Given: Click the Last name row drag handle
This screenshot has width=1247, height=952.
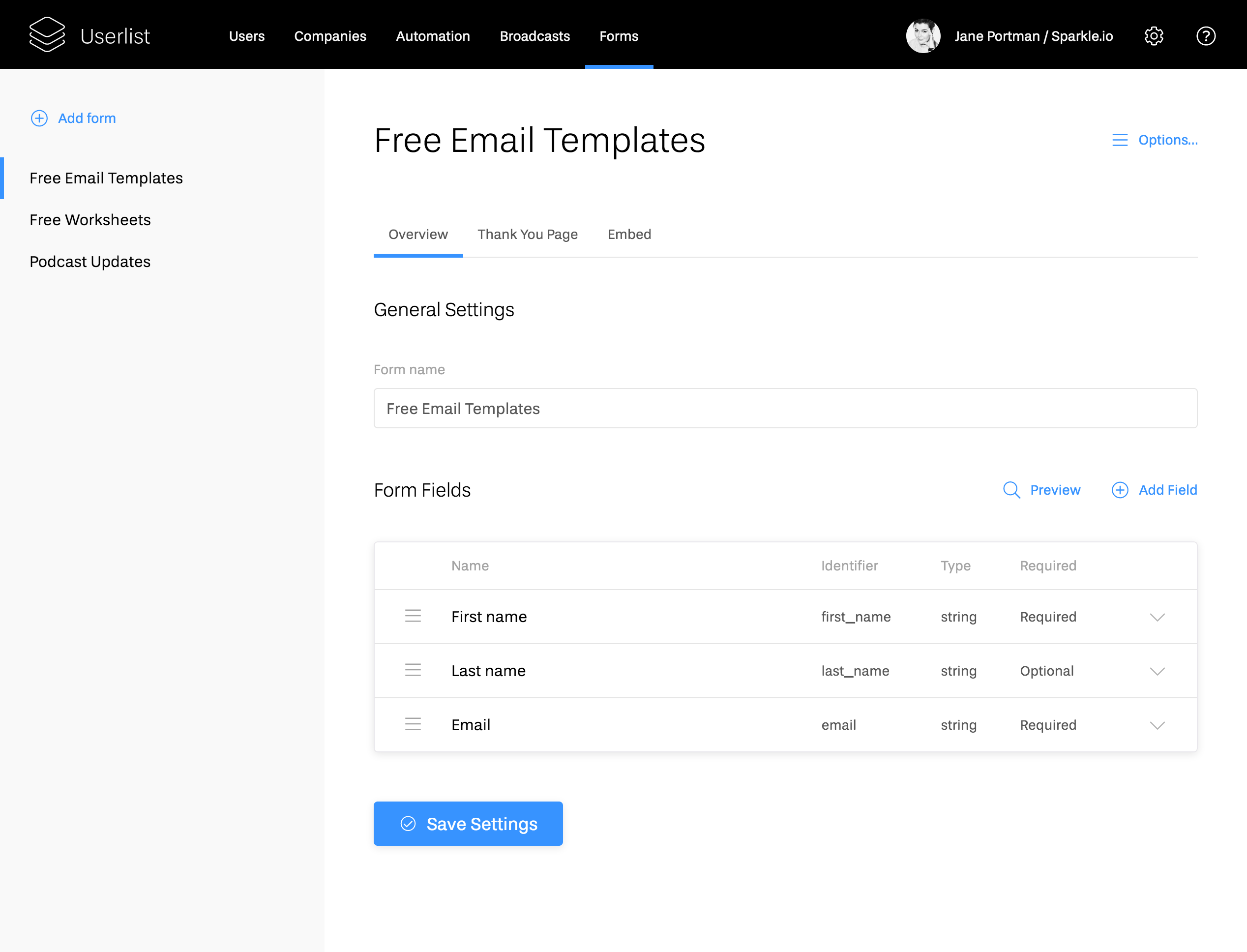Looking at the screenshot, I should click(413, 670).
